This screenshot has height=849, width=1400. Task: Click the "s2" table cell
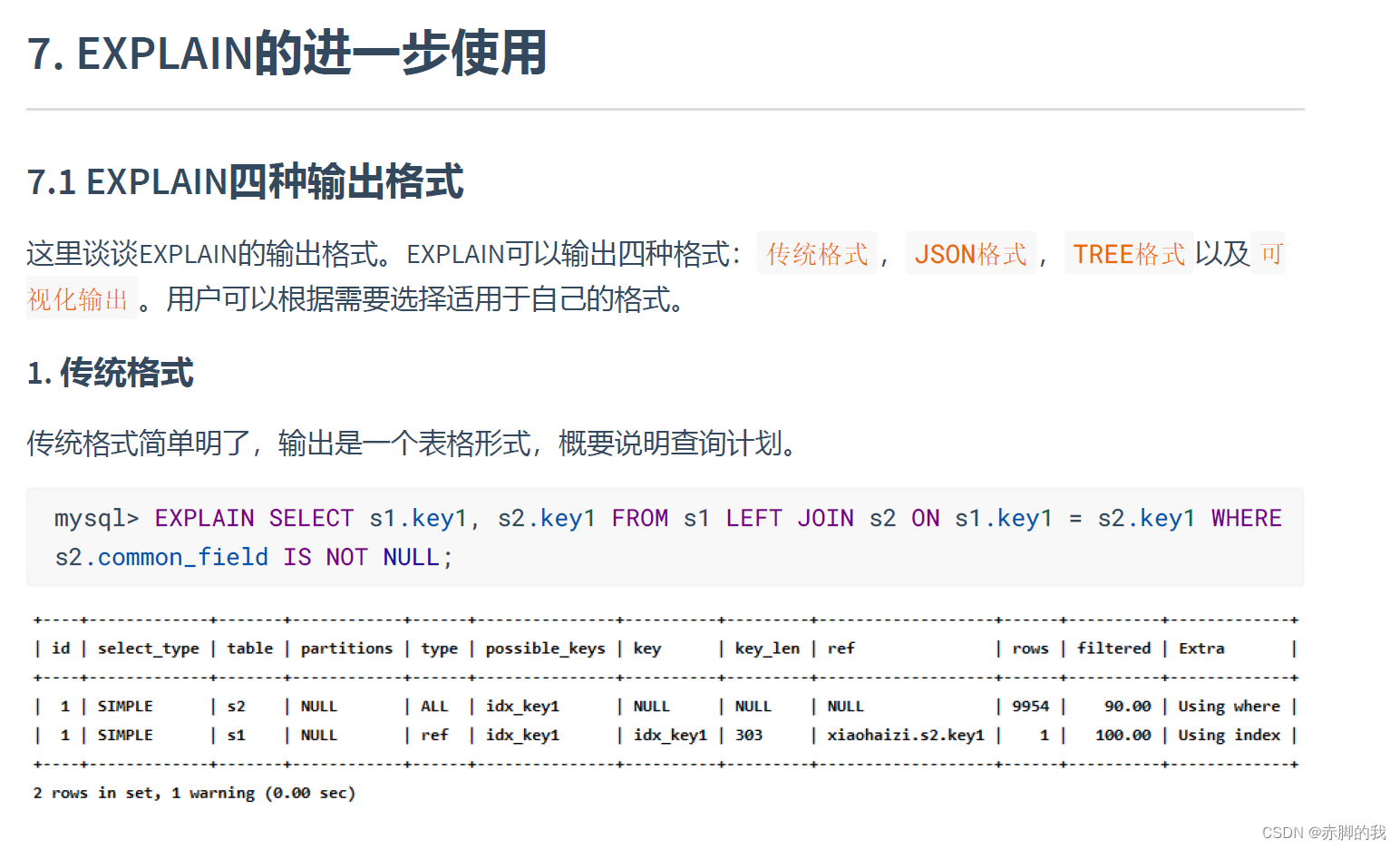[x=236, y=707]
